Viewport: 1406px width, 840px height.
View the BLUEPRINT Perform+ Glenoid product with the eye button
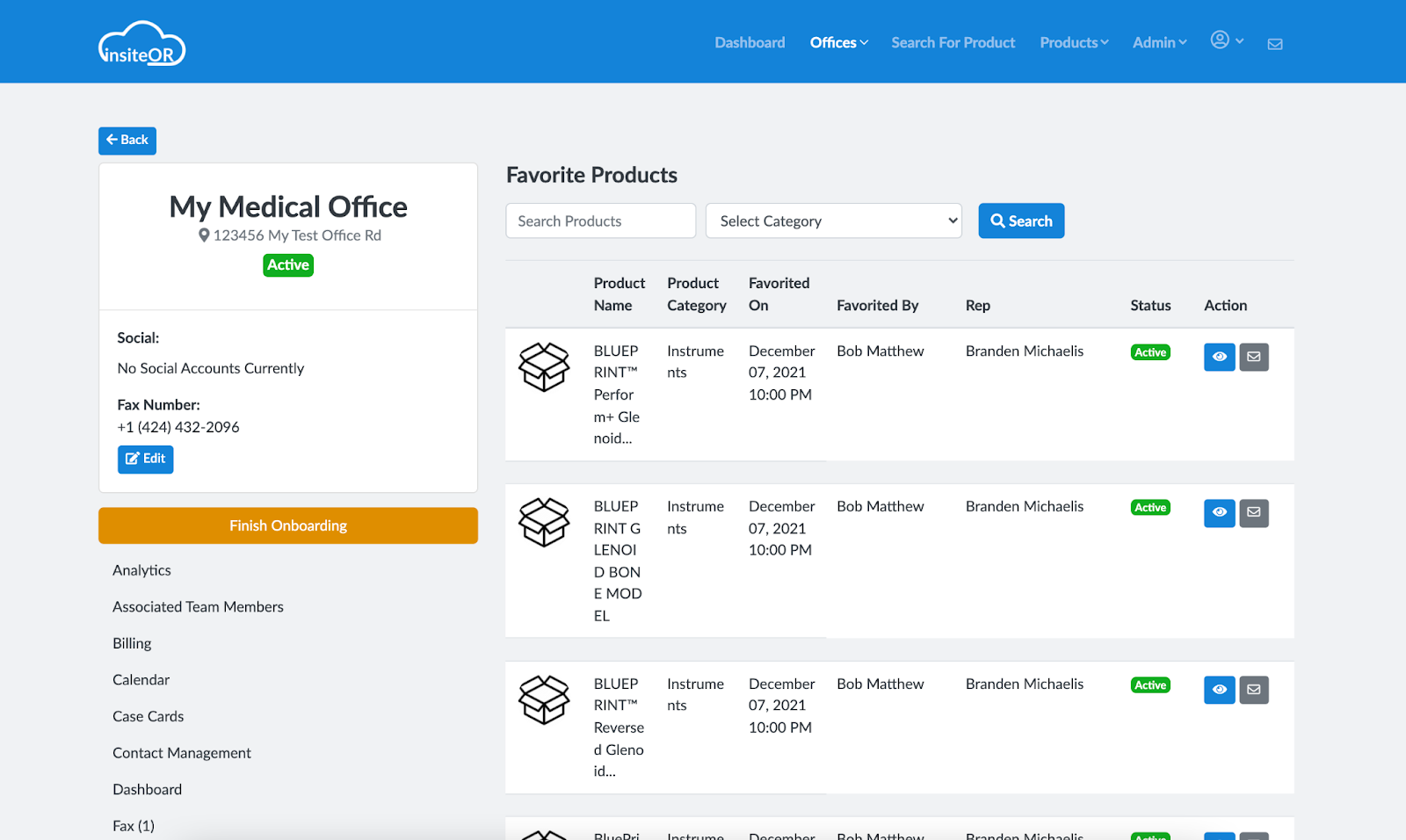click(1219, 357)
